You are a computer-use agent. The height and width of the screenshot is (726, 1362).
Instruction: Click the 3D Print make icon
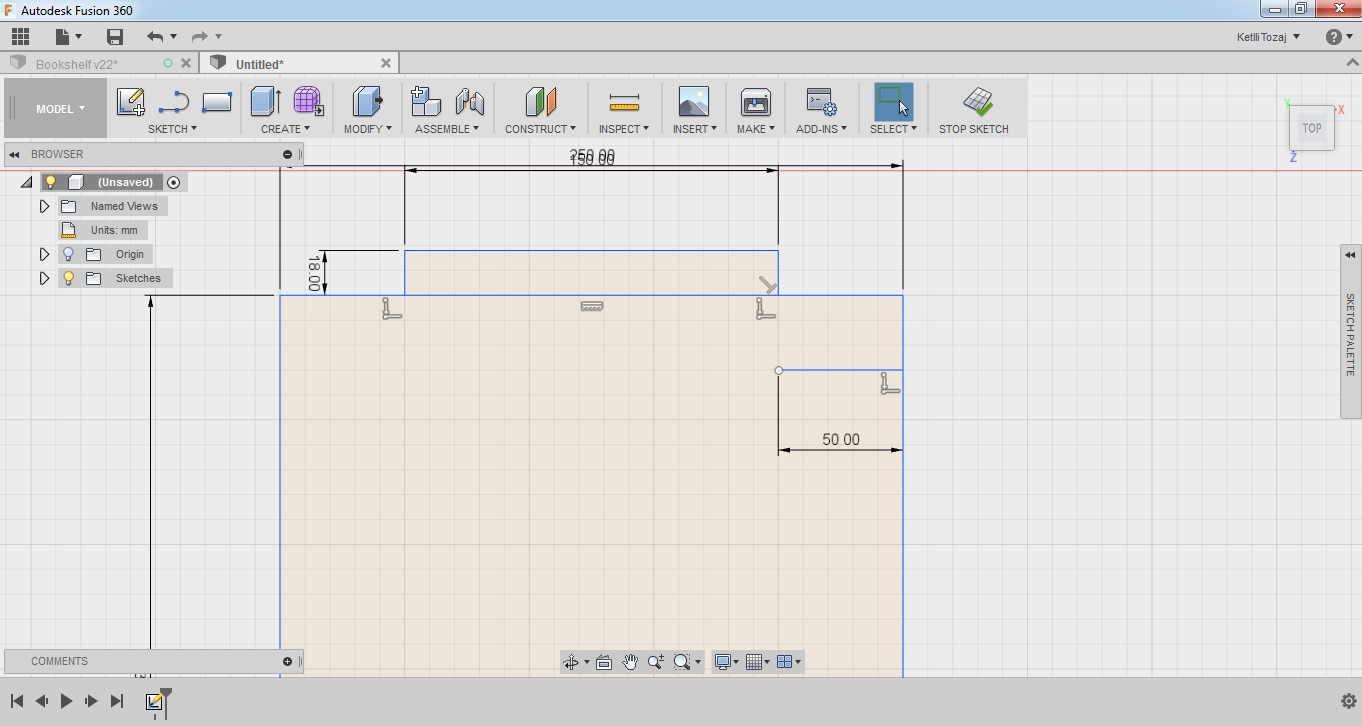[x=756, y=101]
